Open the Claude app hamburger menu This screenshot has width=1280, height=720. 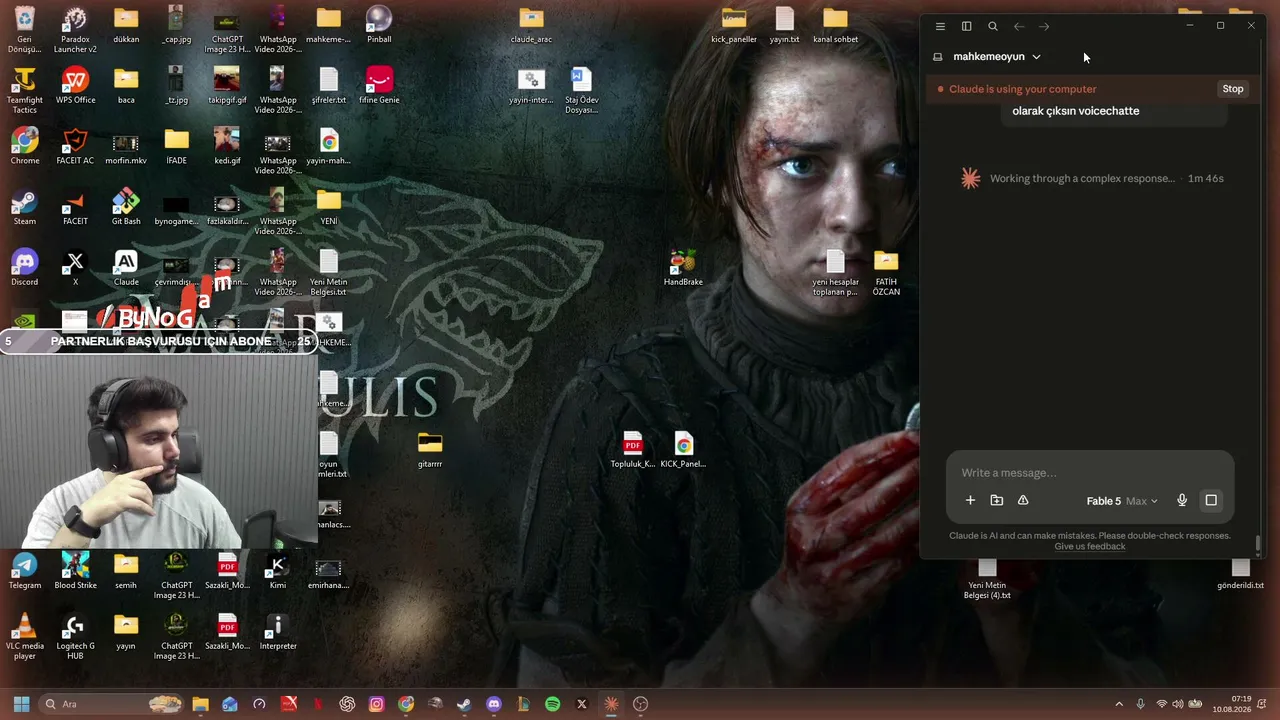[x=940, y=27]
